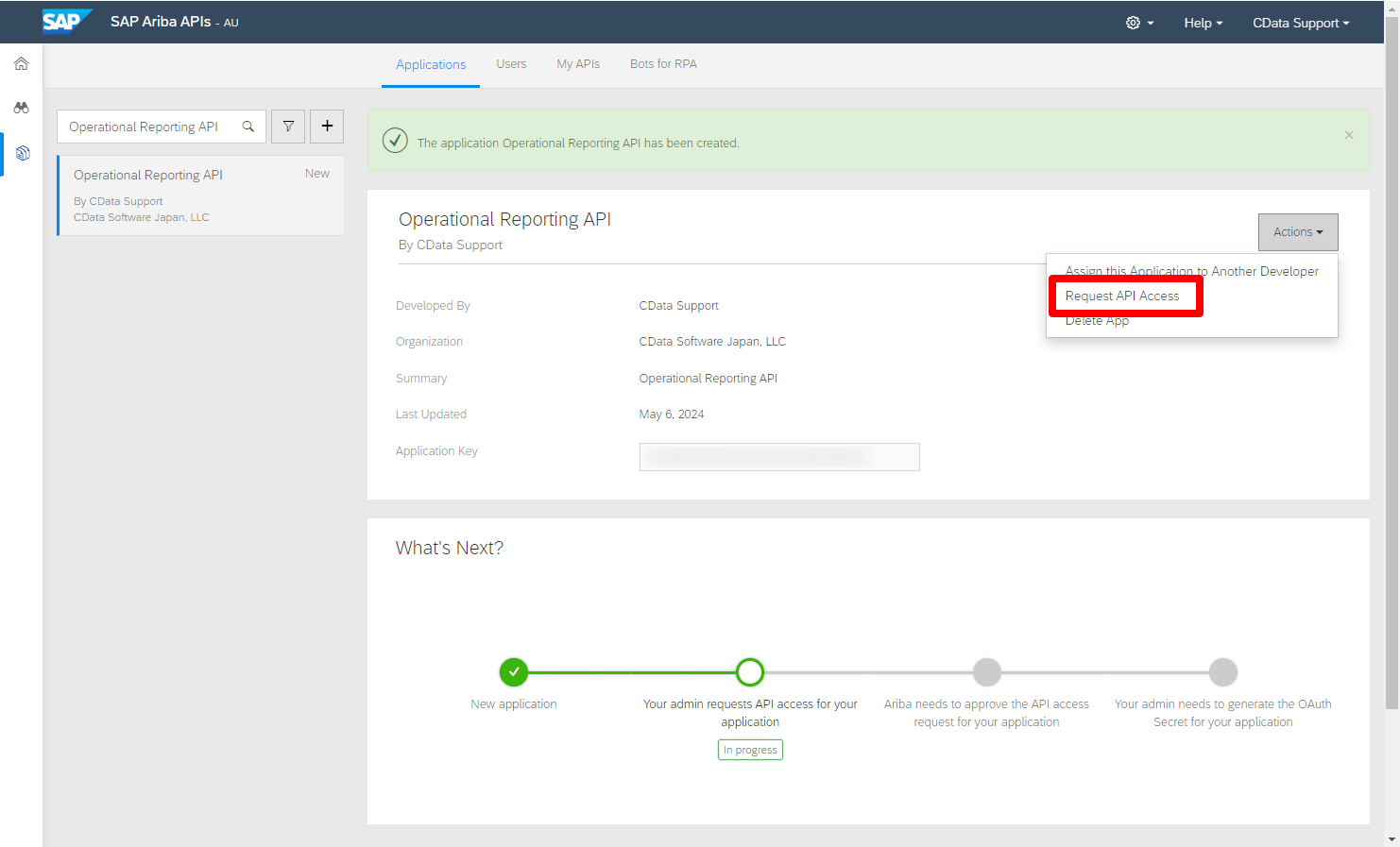Click the OAuth Secret generation step circle
This screenshot has height=847, width=1400.
pos(1223,672)
